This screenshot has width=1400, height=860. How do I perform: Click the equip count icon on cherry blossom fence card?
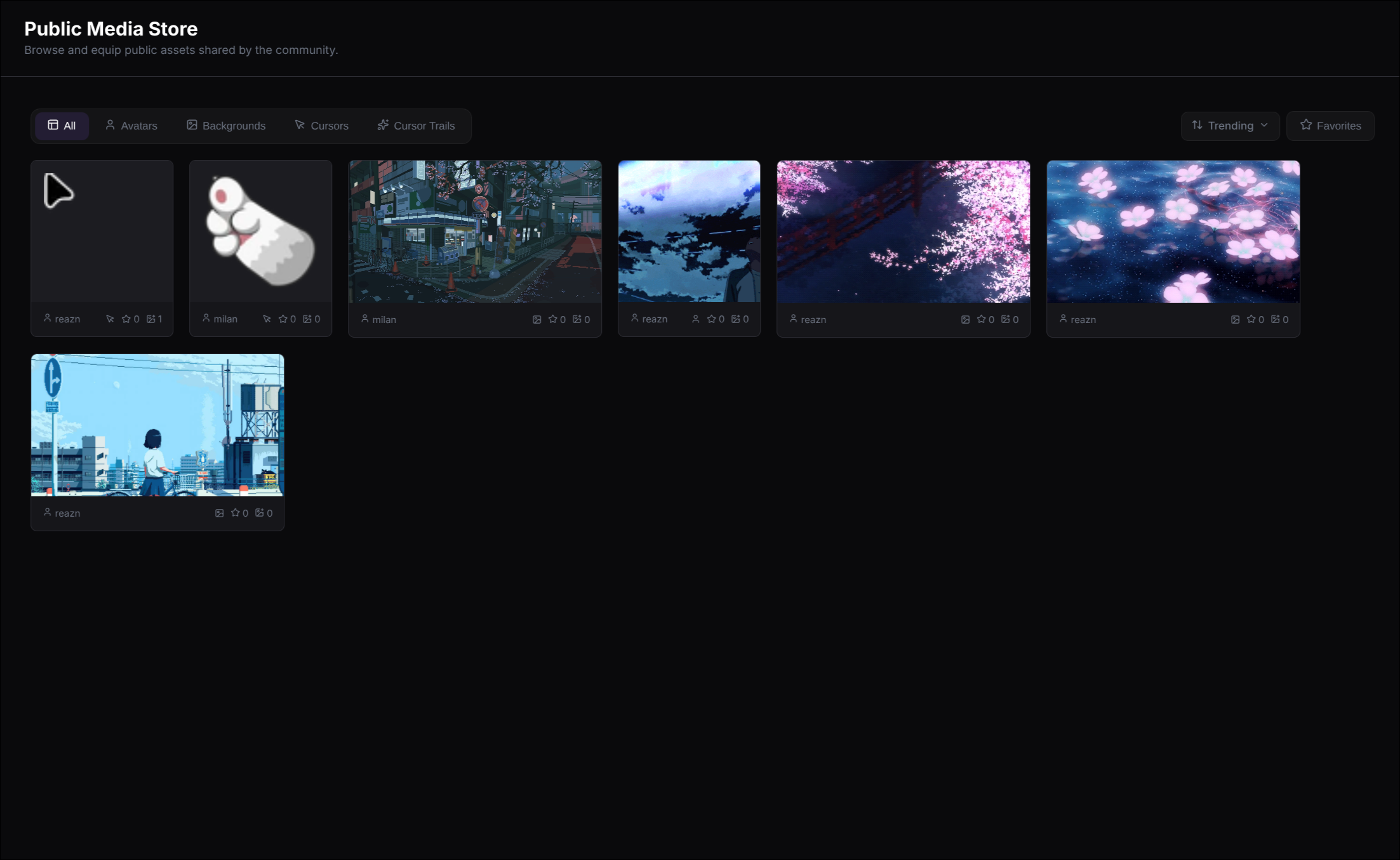coord(1006,319)
